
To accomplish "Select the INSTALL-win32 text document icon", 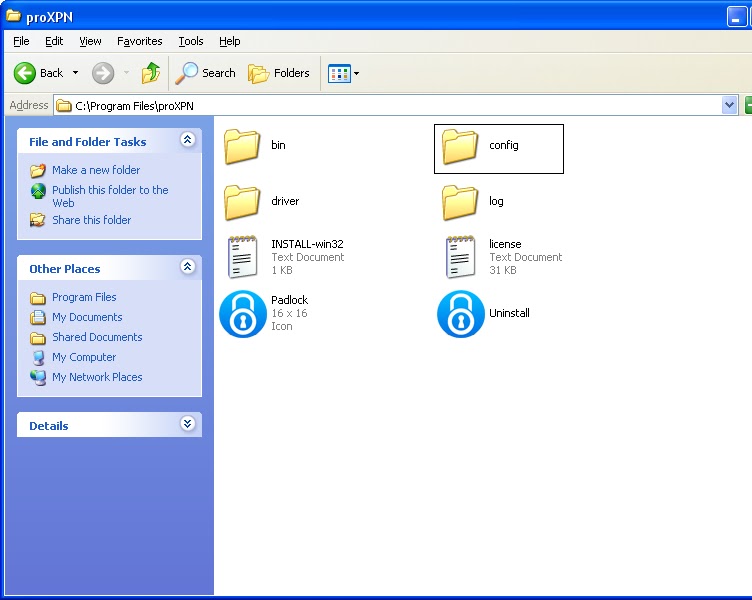I will (x=243, y=257).
